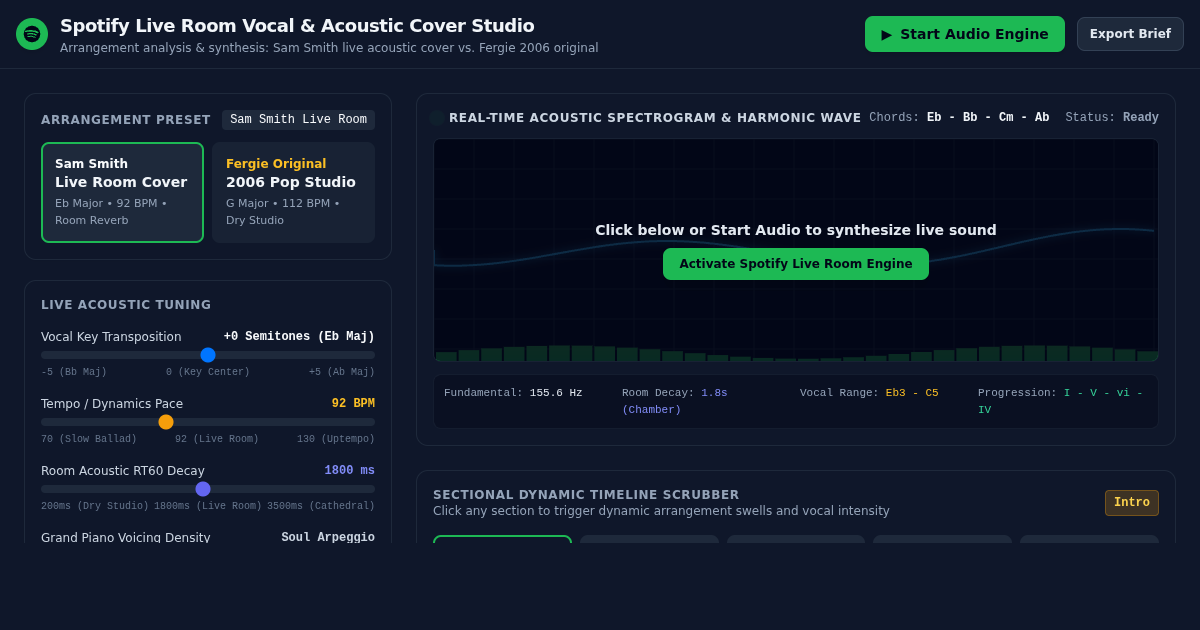Click the Live Acoustic Tuning heading
The height and width of the screenshot is (630, 1200).
coord(126,305)
